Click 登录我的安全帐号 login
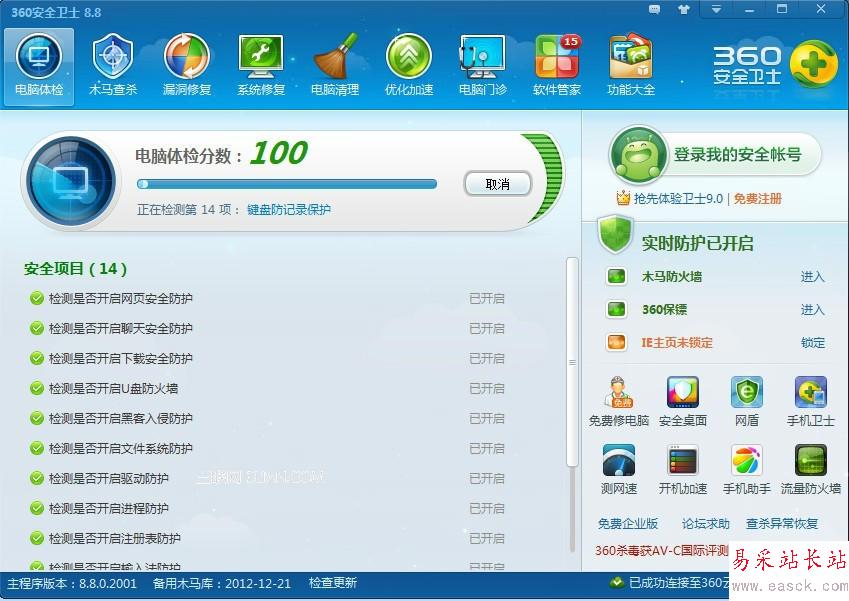 (x=737, y=154)
